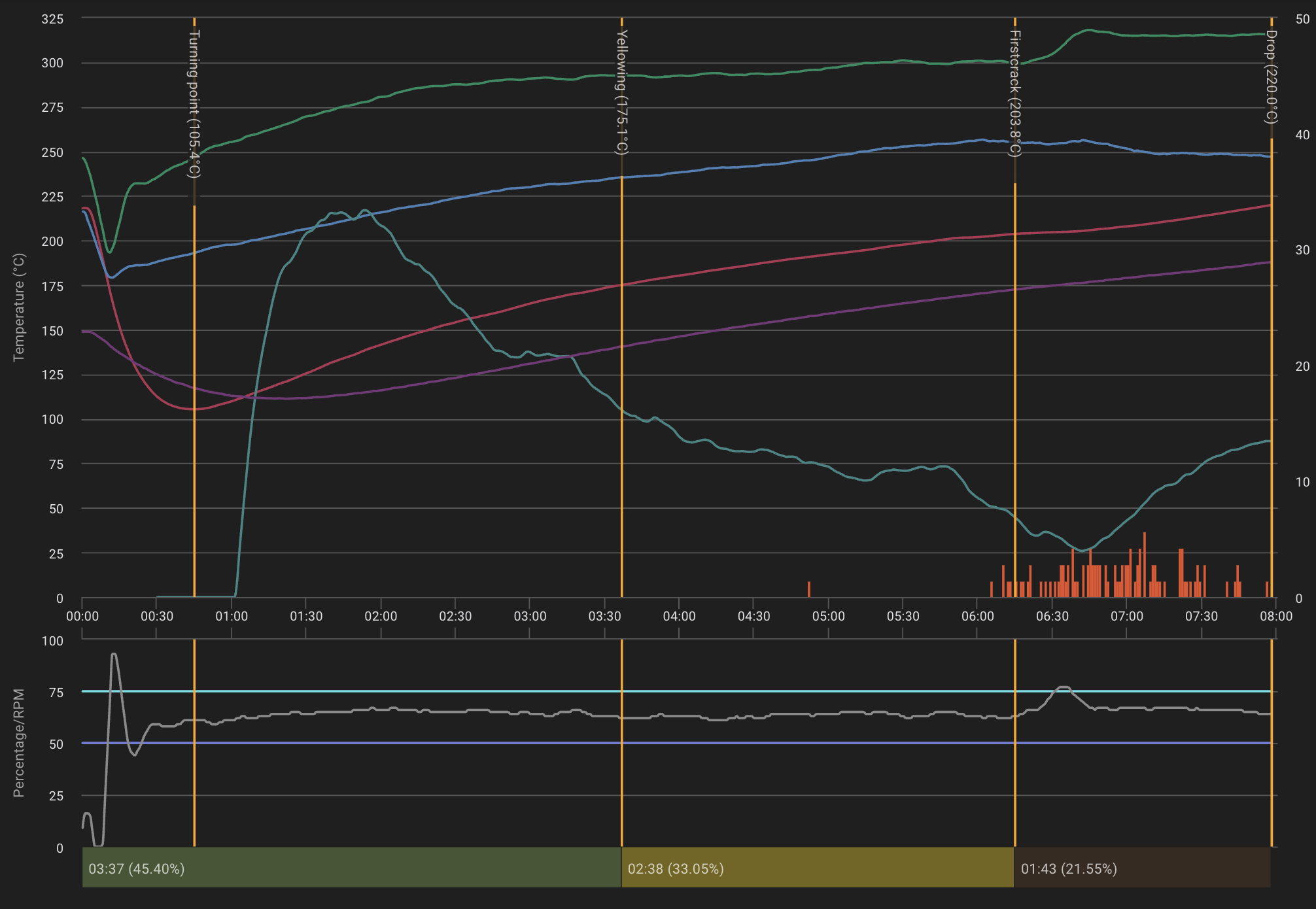This screenshot has height=909, width=1316.
Task: Click the Percentage/RPM axis title
Action: [19, 743]
